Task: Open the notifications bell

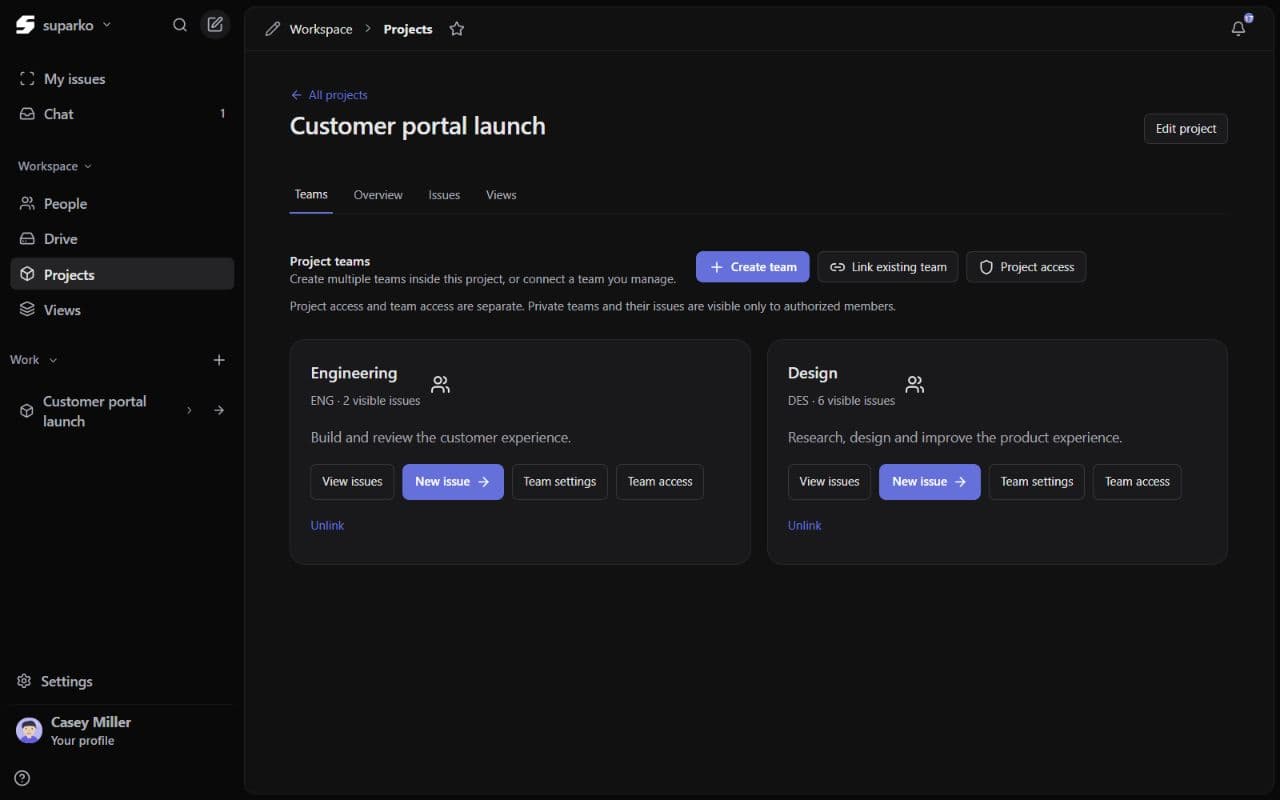Action: tap(1238, 28)
